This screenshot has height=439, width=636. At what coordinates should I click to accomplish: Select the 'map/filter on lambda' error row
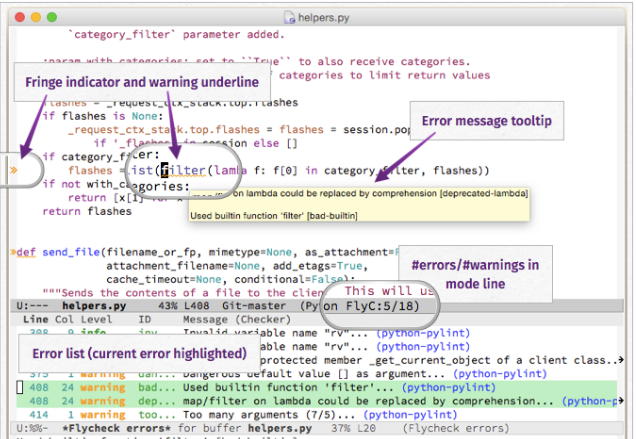point(316,401)
